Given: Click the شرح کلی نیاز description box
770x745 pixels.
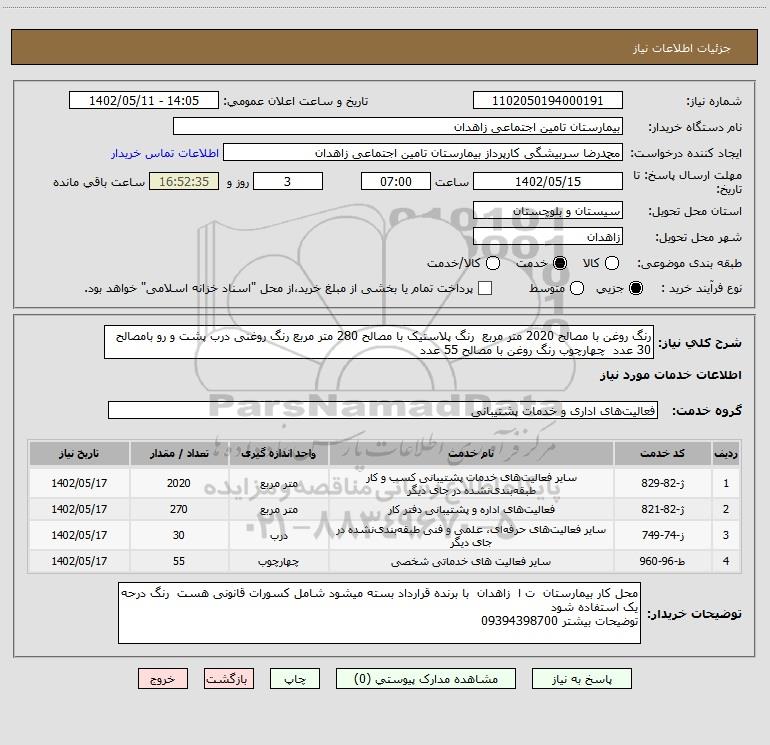Looking at the screenshot, I should (x=379, y=342).
